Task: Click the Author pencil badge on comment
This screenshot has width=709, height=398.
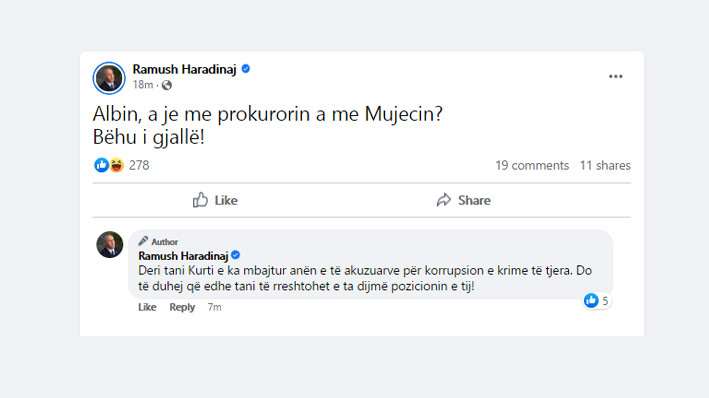Action: point(158,242)
